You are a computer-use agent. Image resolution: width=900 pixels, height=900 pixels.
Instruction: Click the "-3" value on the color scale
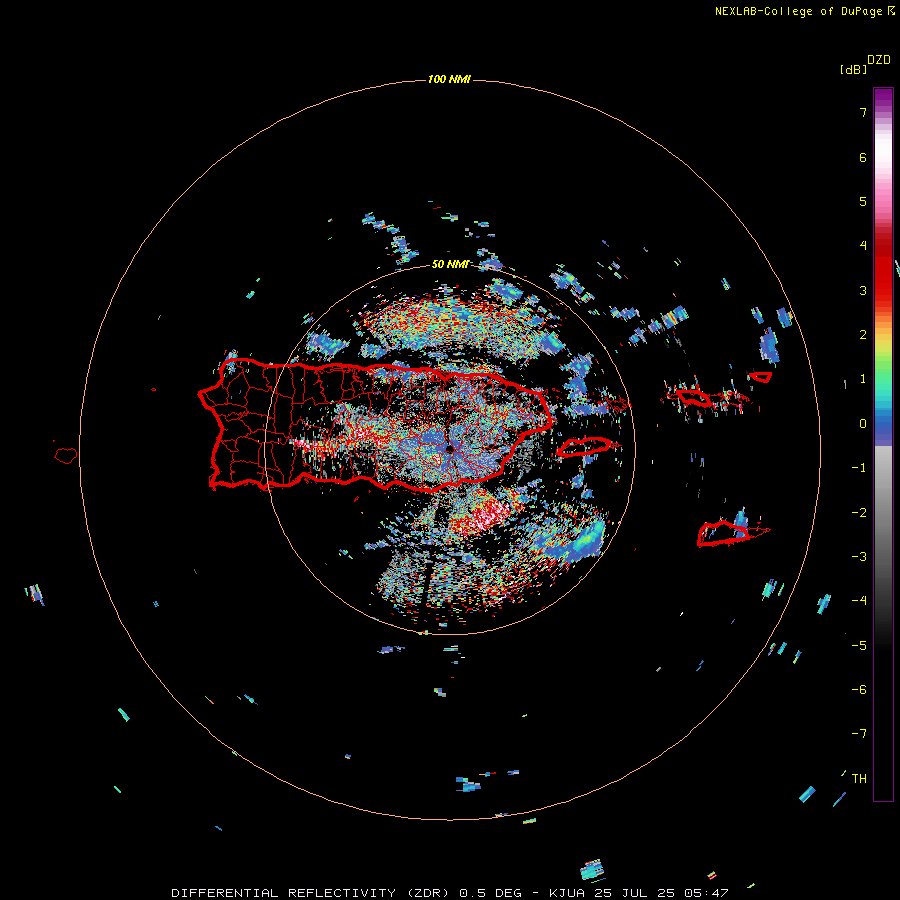[x=859, y=557]
